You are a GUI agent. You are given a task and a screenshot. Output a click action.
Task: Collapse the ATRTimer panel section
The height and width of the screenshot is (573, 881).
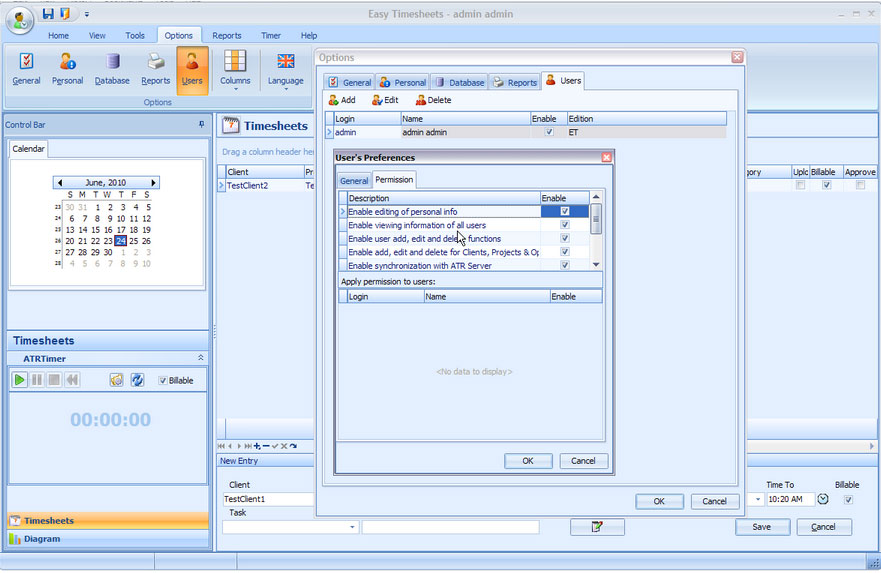pyautogui.click(x=200, y=358)
